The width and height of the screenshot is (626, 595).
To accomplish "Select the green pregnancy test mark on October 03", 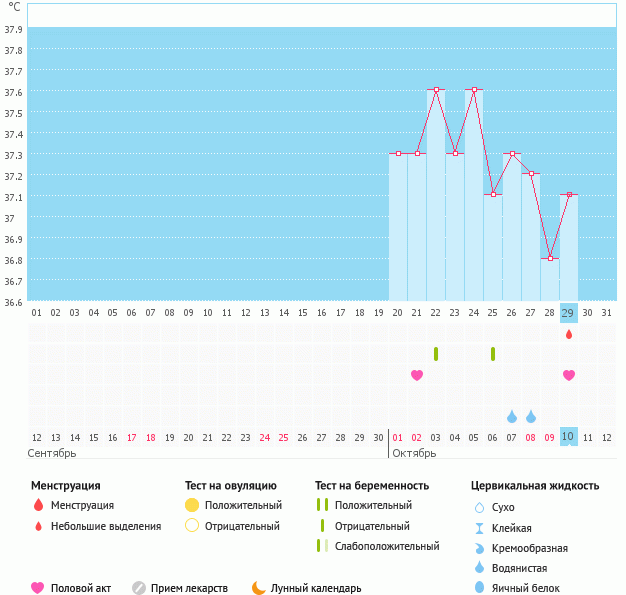I will point(436,354).
